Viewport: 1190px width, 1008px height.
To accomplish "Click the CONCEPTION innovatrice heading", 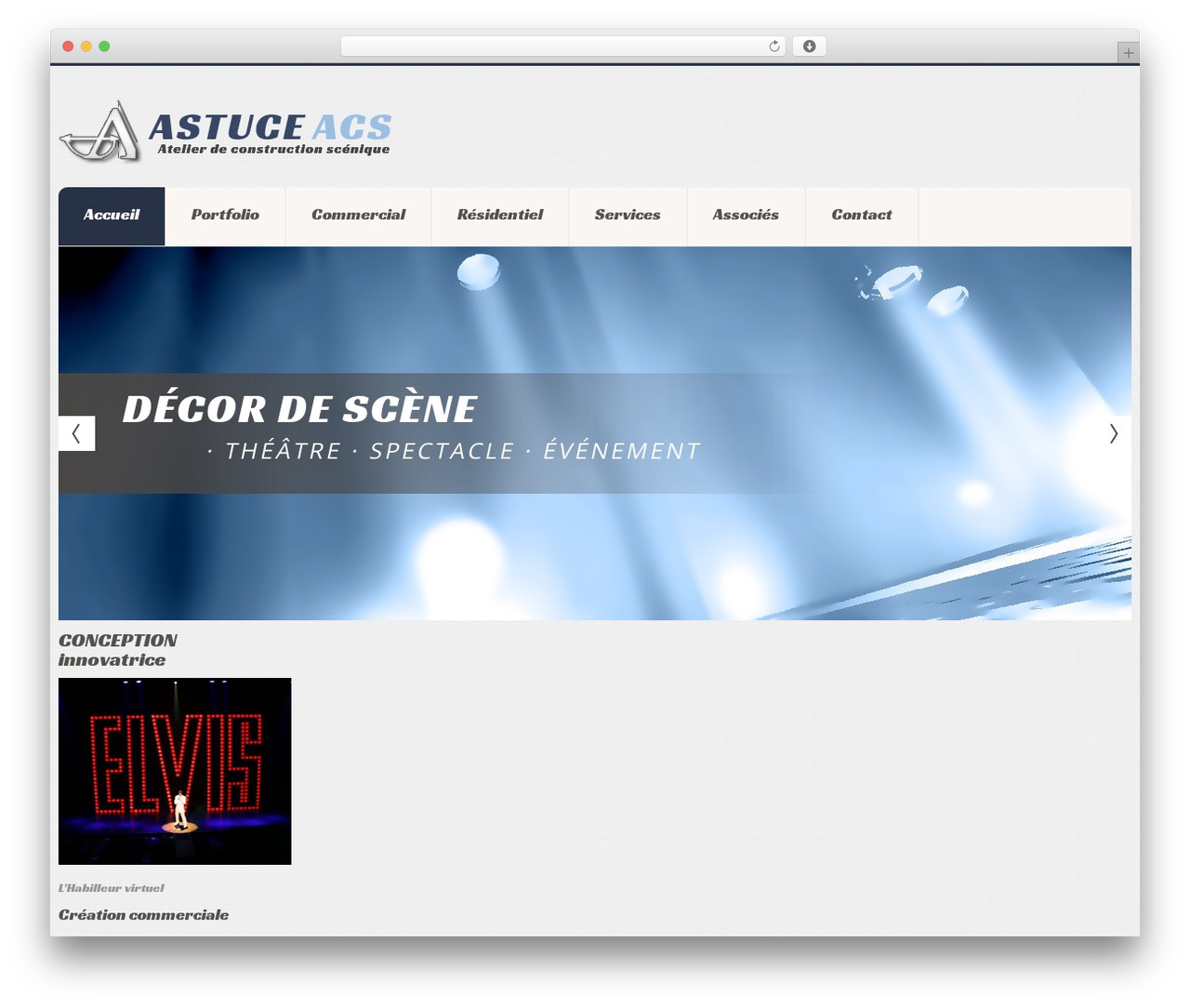I will pyautogui.click(x=117, y=650).
